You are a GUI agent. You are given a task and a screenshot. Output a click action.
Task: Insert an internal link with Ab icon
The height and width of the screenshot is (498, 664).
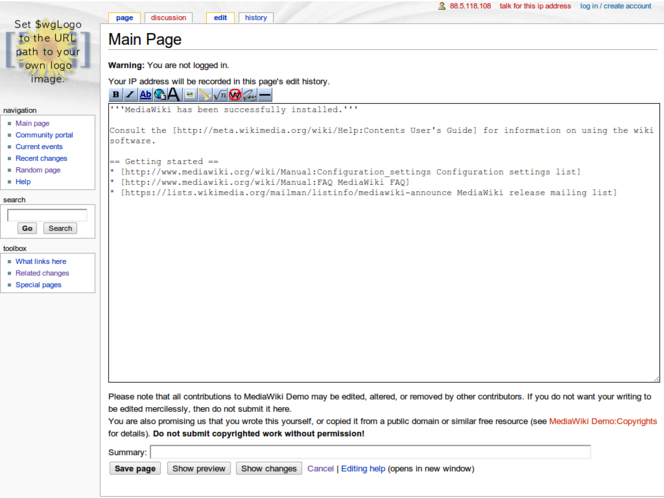point(146,95)
